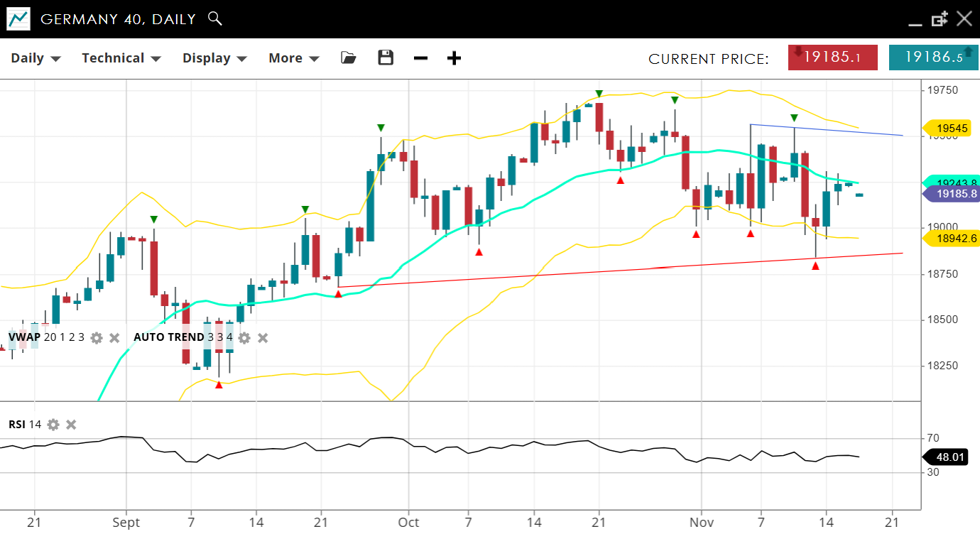Screen dimensions: 980x534
Task: Click the detach window icon in title bar
Action: 939,19
